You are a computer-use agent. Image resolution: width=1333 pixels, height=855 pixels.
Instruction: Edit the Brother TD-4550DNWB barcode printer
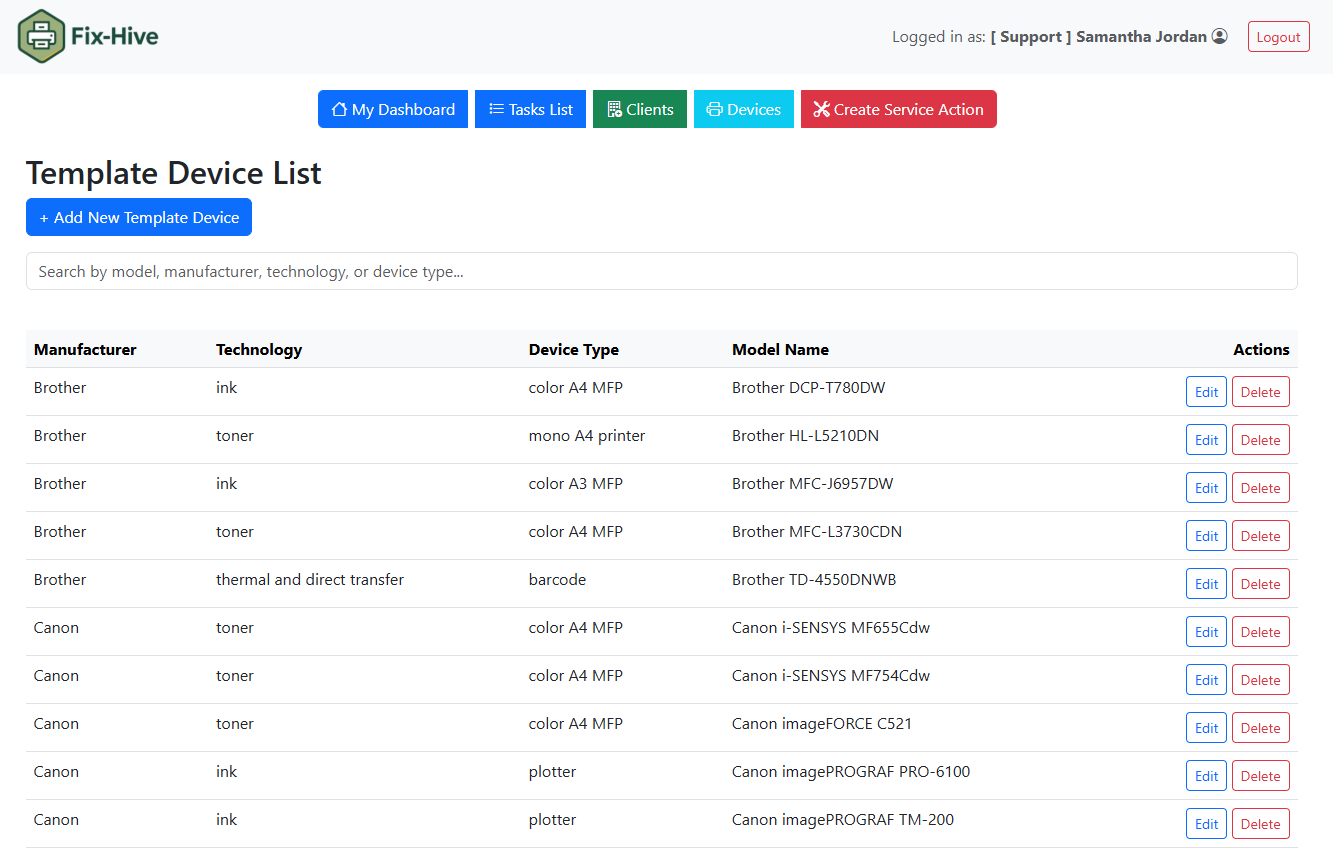[x=1206, y=584]
